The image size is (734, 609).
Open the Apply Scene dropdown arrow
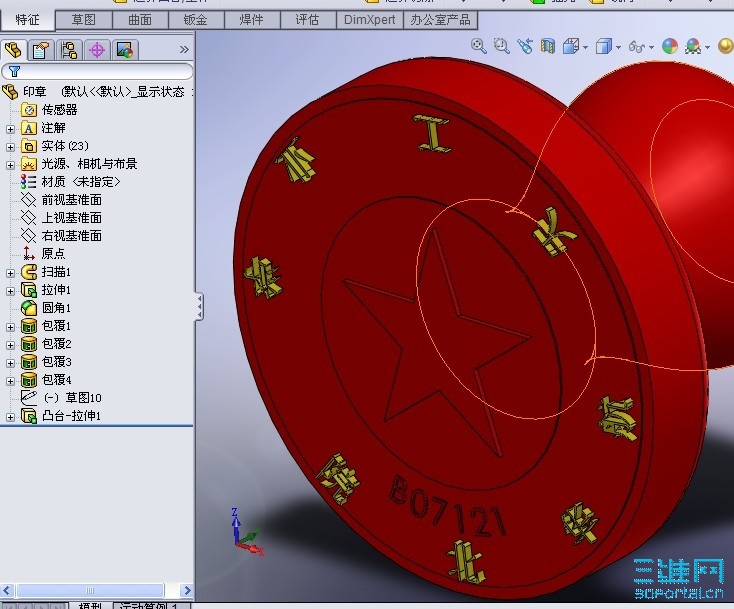click(707, 47)
